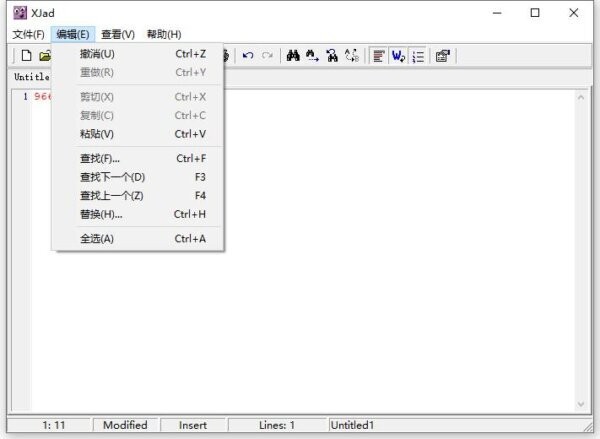Screen dimensions: 600x439
Task: Choose 撤消(U) from the edit menu
Action: [138, 54]
